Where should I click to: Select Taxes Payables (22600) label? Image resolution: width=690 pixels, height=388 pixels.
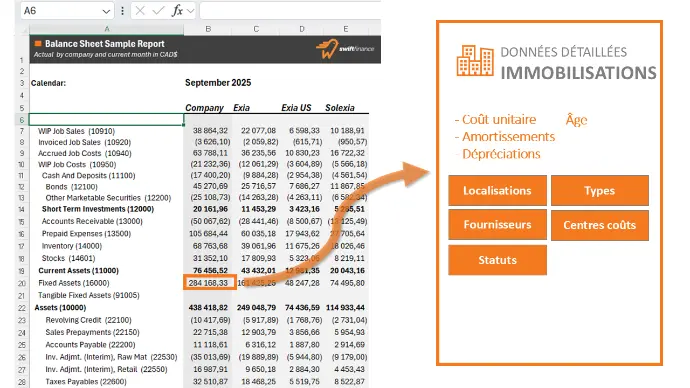(x=86, y=381)
